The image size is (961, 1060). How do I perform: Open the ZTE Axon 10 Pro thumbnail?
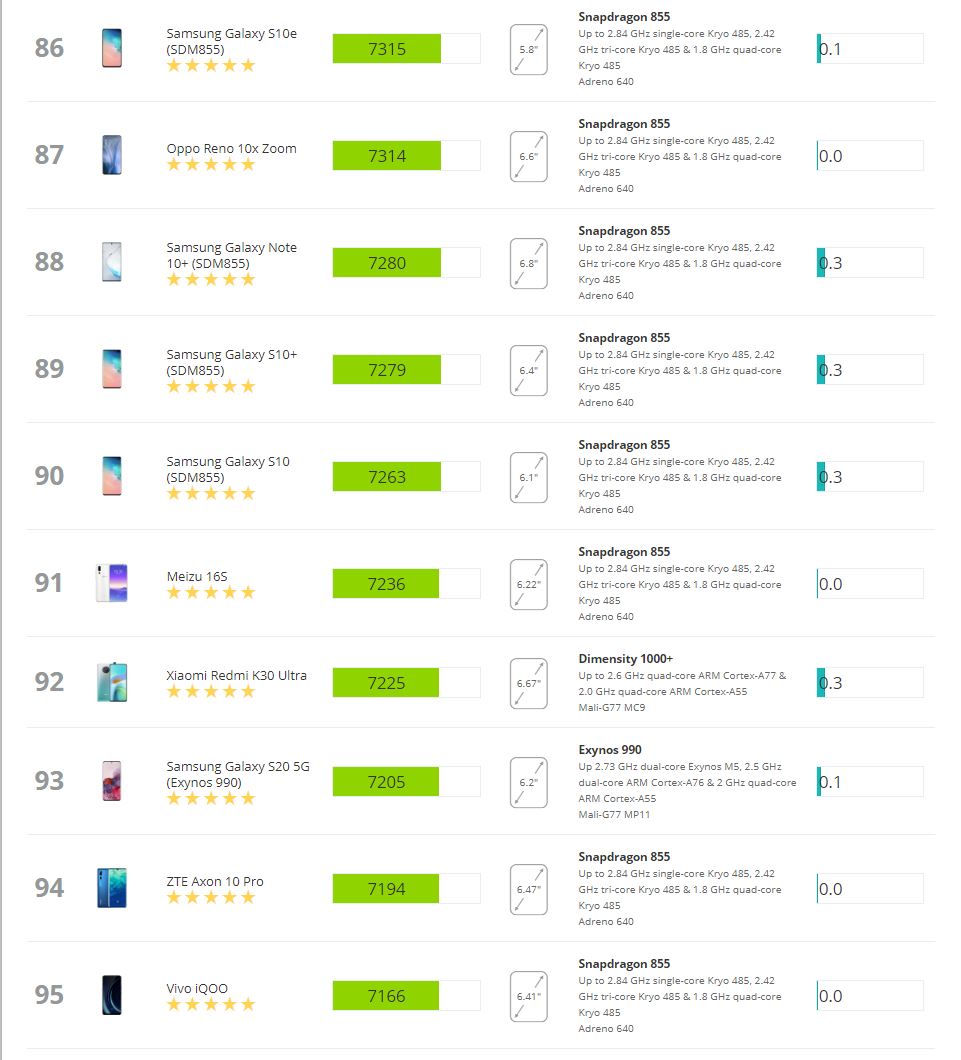[x=112, y=888]
